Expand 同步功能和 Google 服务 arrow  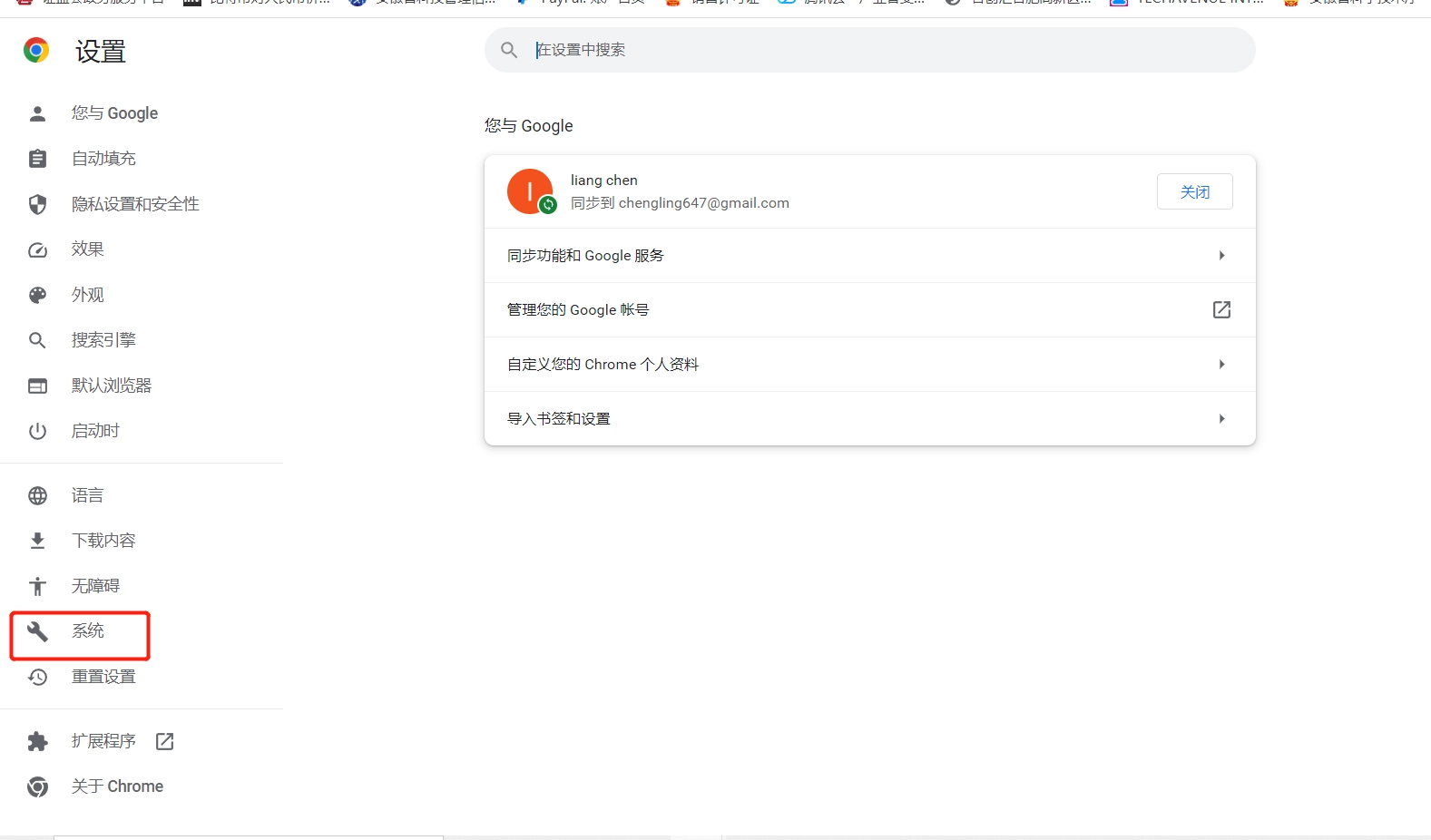pos(1221,256)
